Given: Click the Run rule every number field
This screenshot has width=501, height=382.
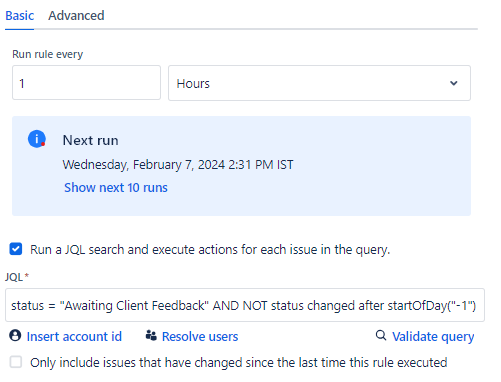Looking at the screenshot, I should tap(86, 83).
